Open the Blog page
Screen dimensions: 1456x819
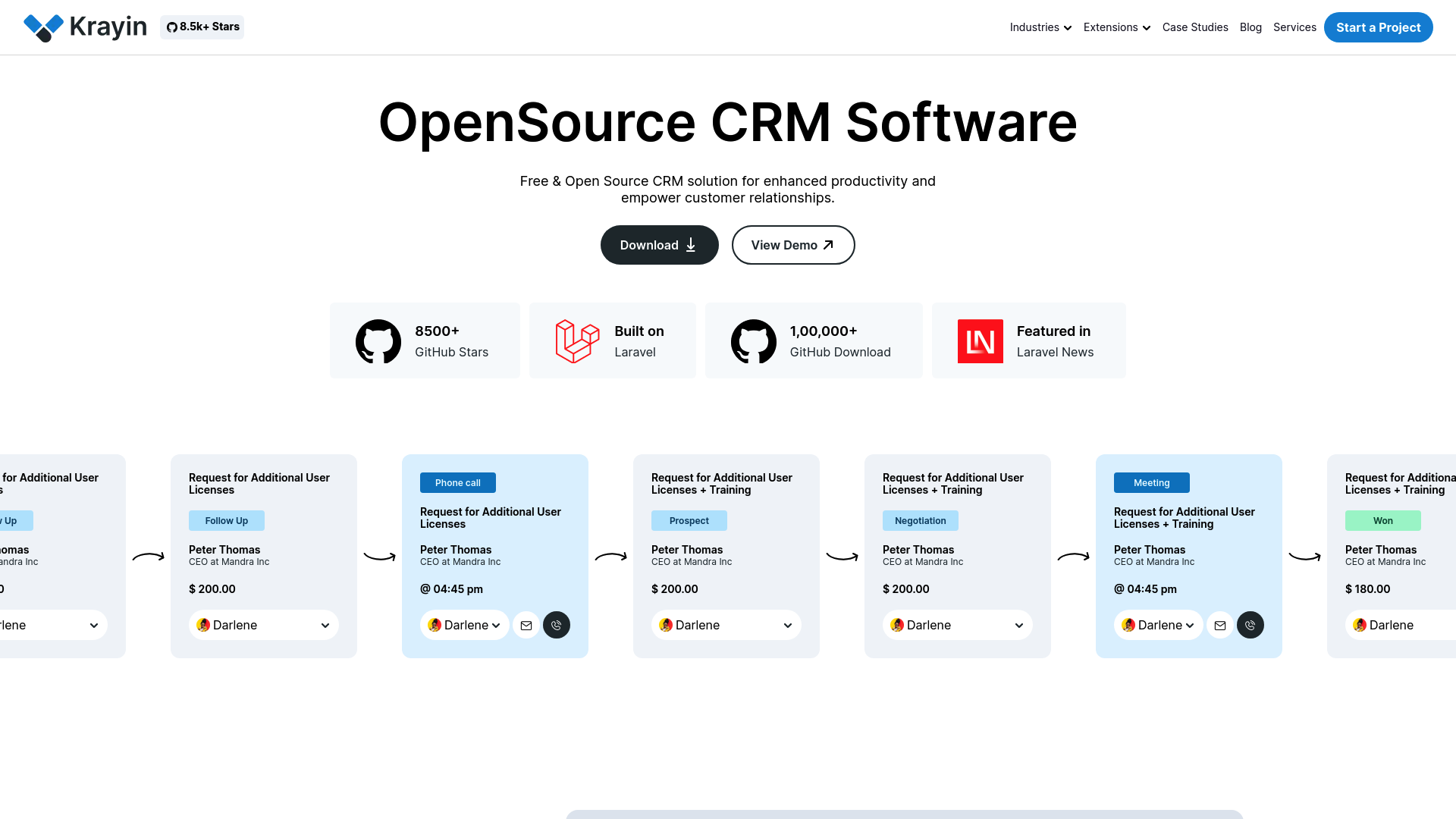1250,27
